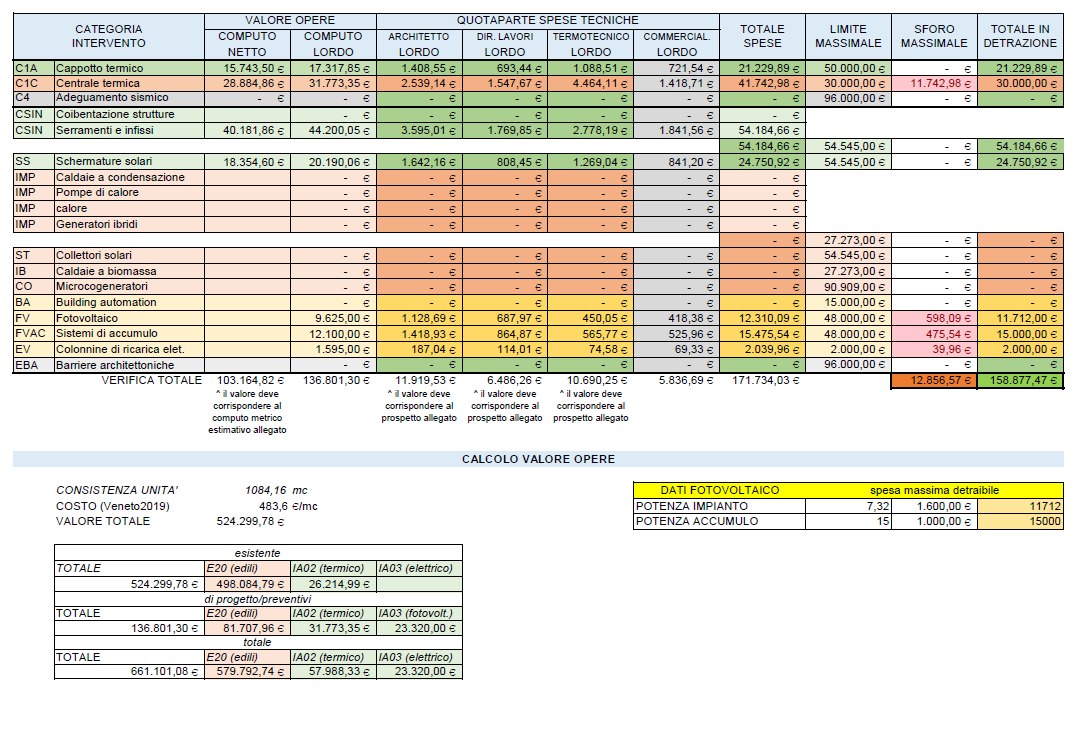Click the Colonnine di ricarica elet. cell
The image size is (1086, 729).
pyautogui.click(x=130, y=350)
